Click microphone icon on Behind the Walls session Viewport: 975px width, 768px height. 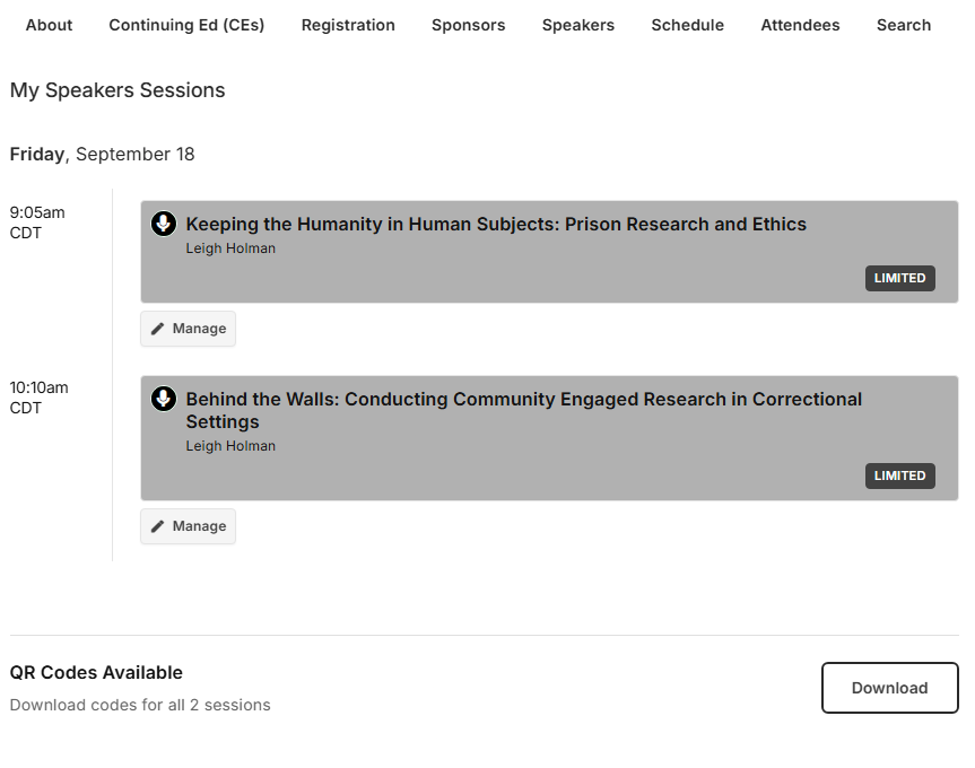click(164, 399)
